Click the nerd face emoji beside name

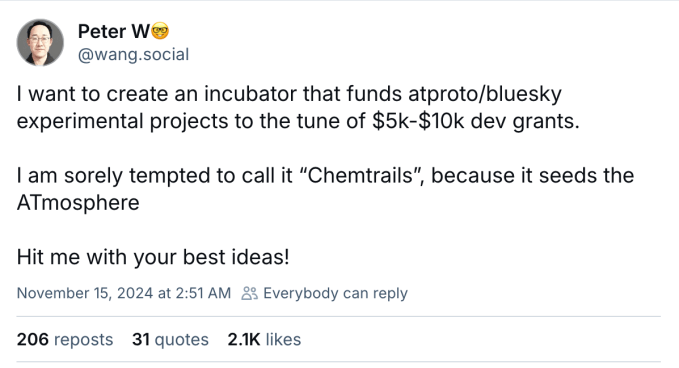pyautogui.click(x=160, y=32)
